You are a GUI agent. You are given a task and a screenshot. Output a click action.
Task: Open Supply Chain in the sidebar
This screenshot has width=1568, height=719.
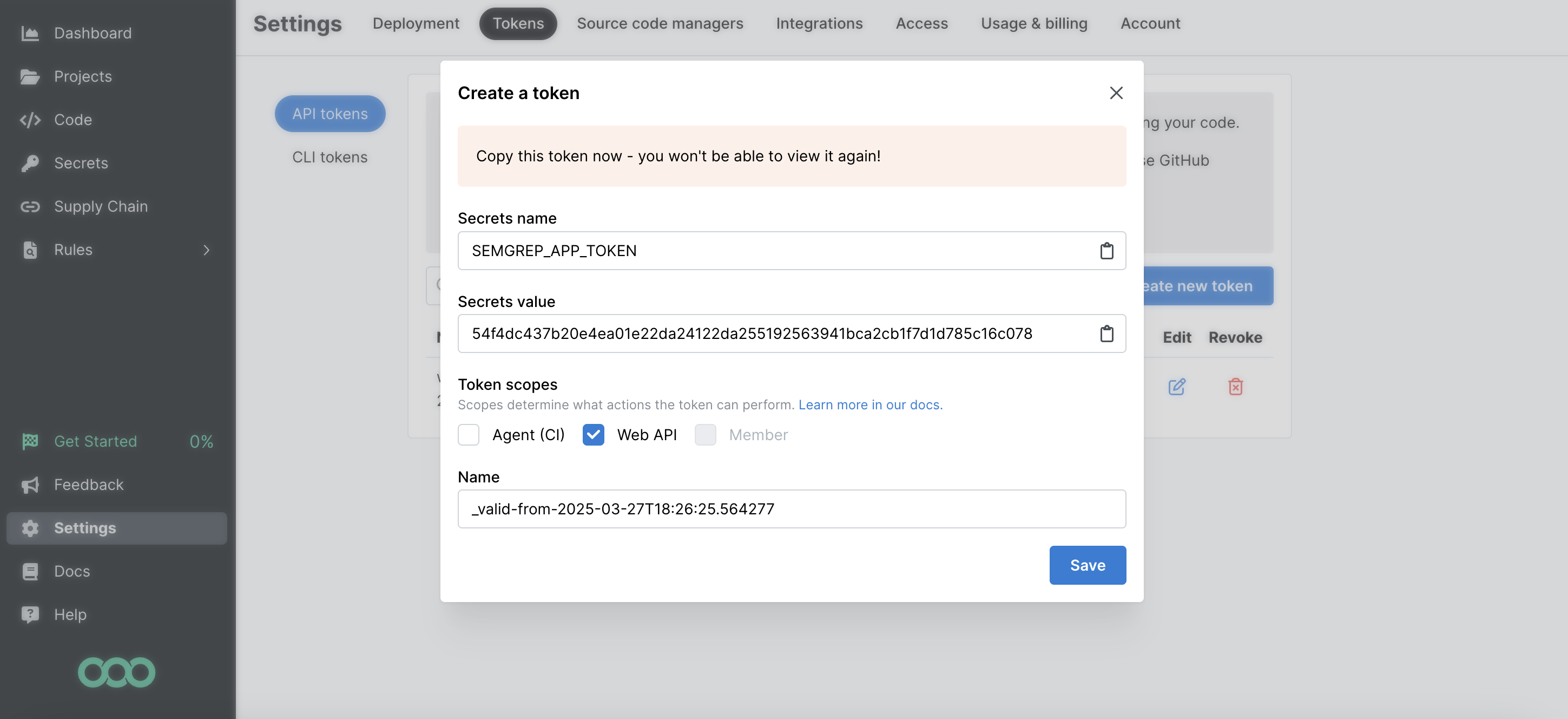pos(101,207)
